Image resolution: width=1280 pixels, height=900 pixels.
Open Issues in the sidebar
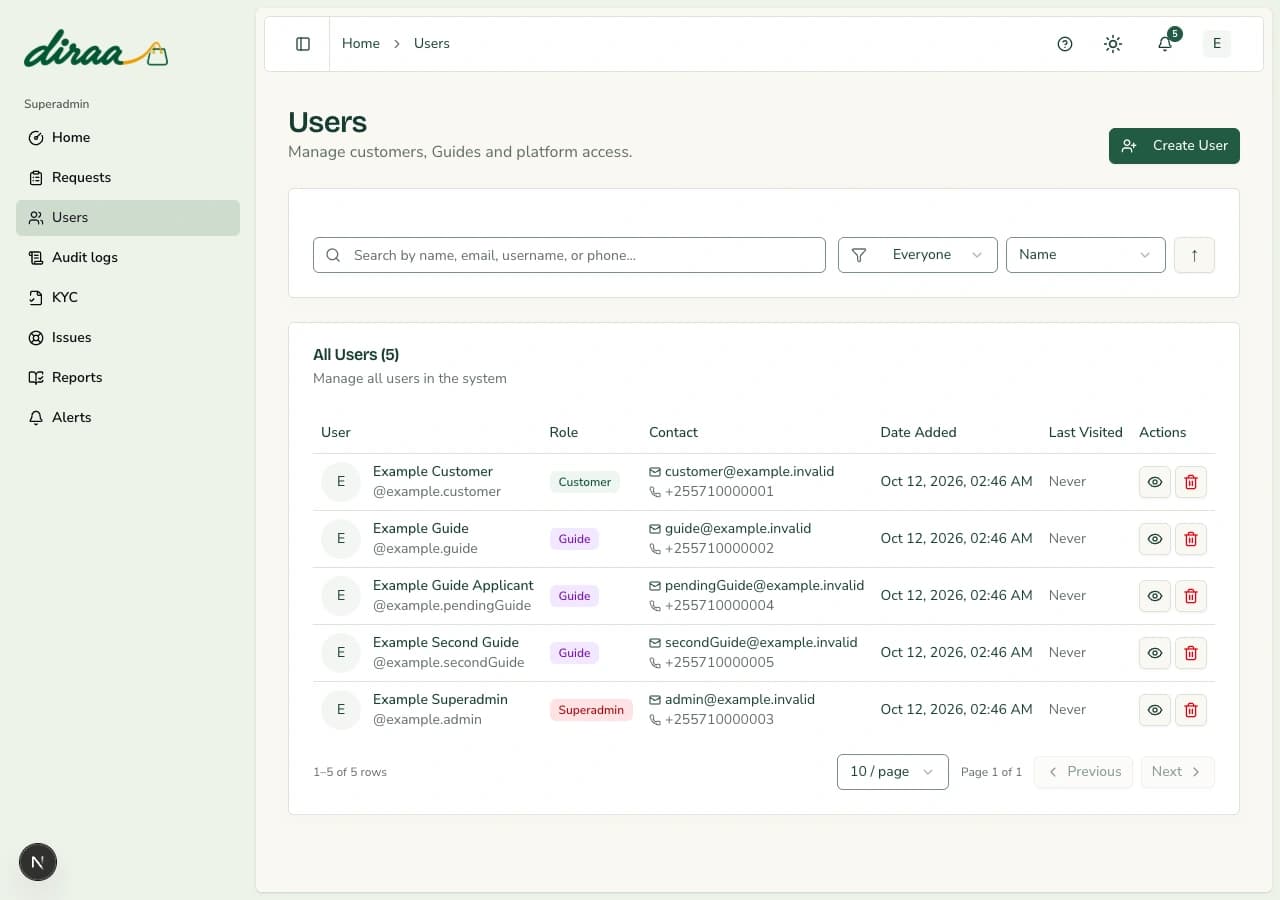(128, 338)
